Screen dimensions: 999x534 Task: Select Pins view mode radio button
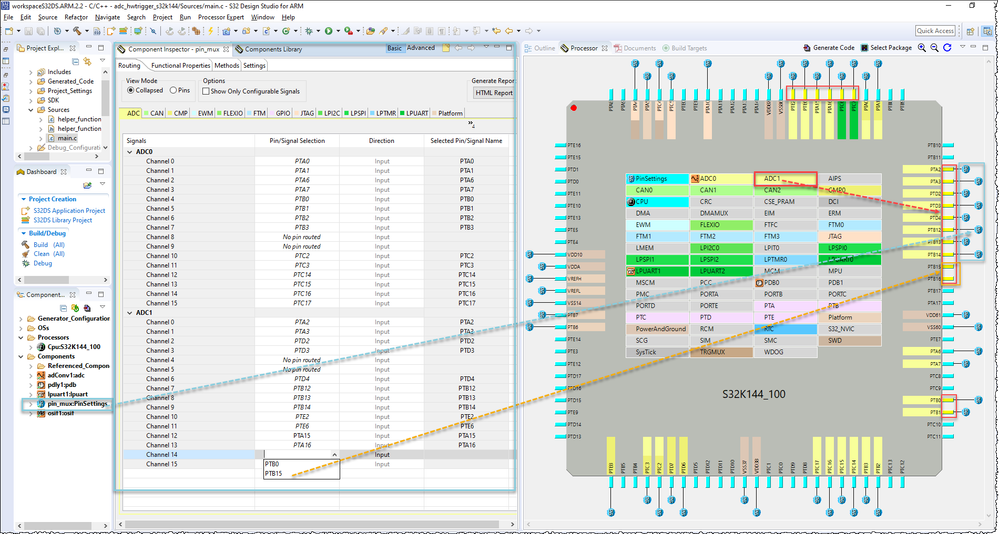point(173,90)
